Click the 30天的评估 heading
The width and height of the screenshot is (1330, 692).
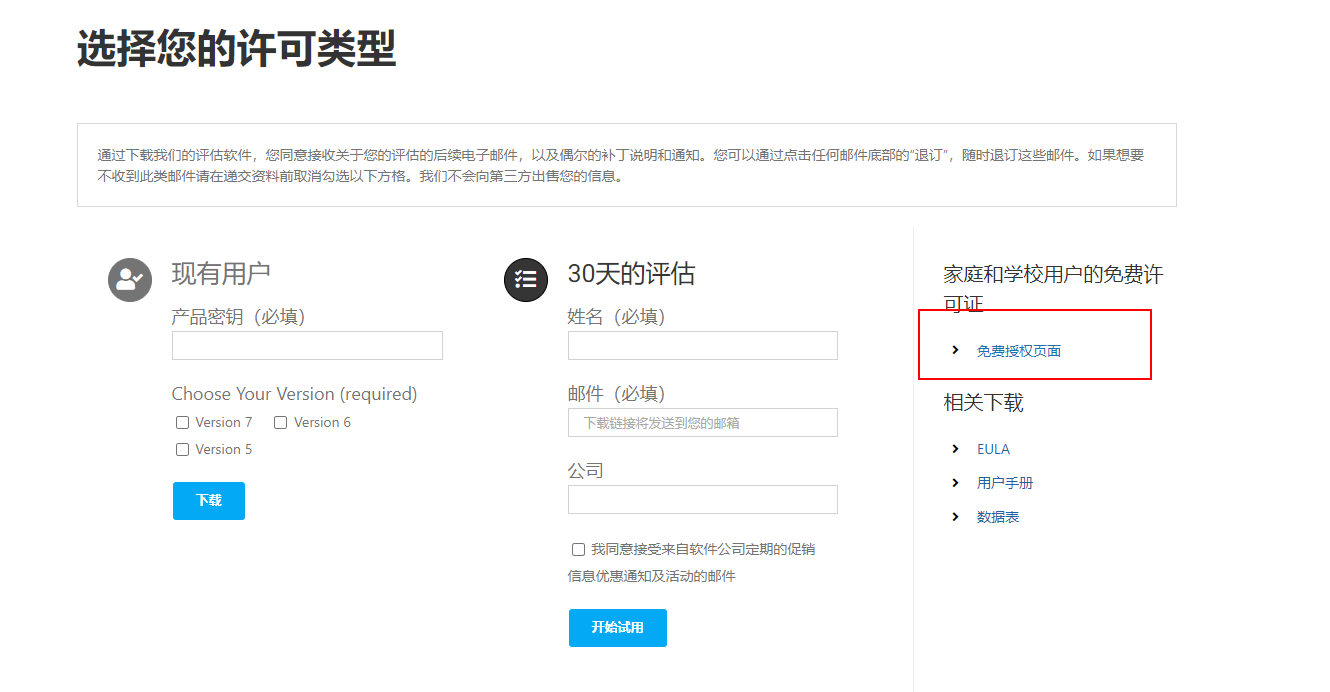pos(631,274)
